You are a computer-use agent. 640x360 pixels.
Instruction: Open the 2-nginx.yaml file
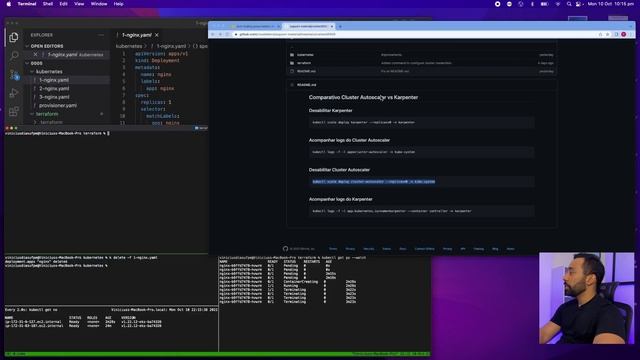point(54,89)
